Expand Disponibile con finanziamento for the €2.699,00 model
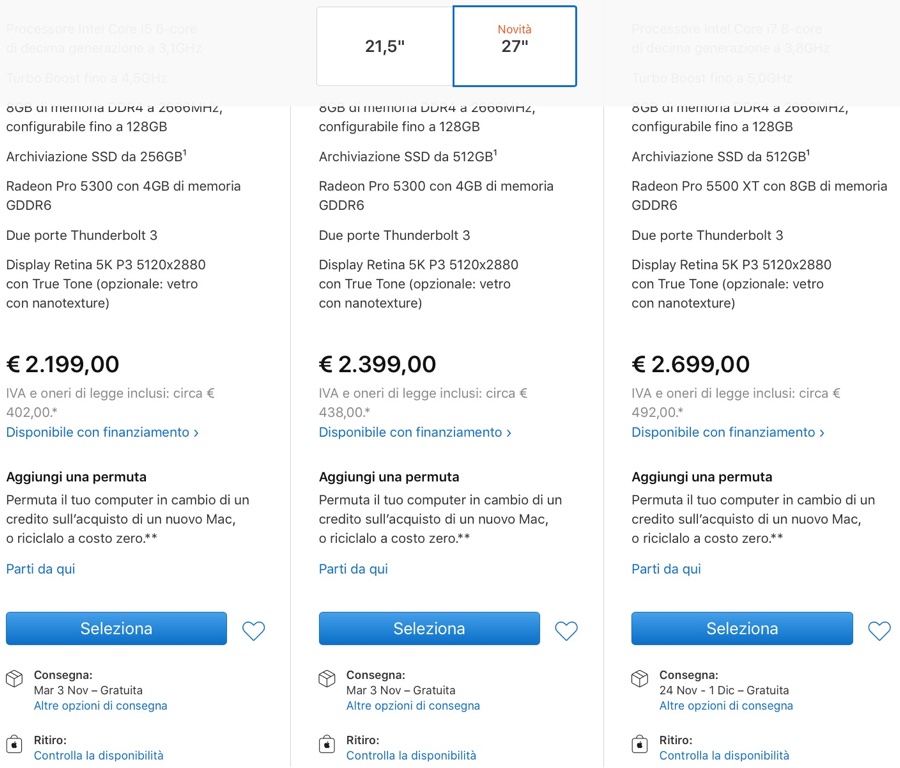The width and height of the screenshot is (900, 768). 728,433
